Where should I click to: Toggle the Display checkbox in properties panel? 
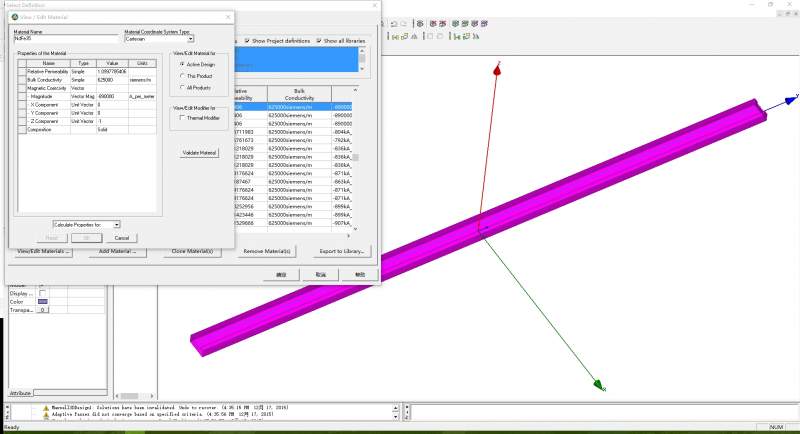point(42,293)
